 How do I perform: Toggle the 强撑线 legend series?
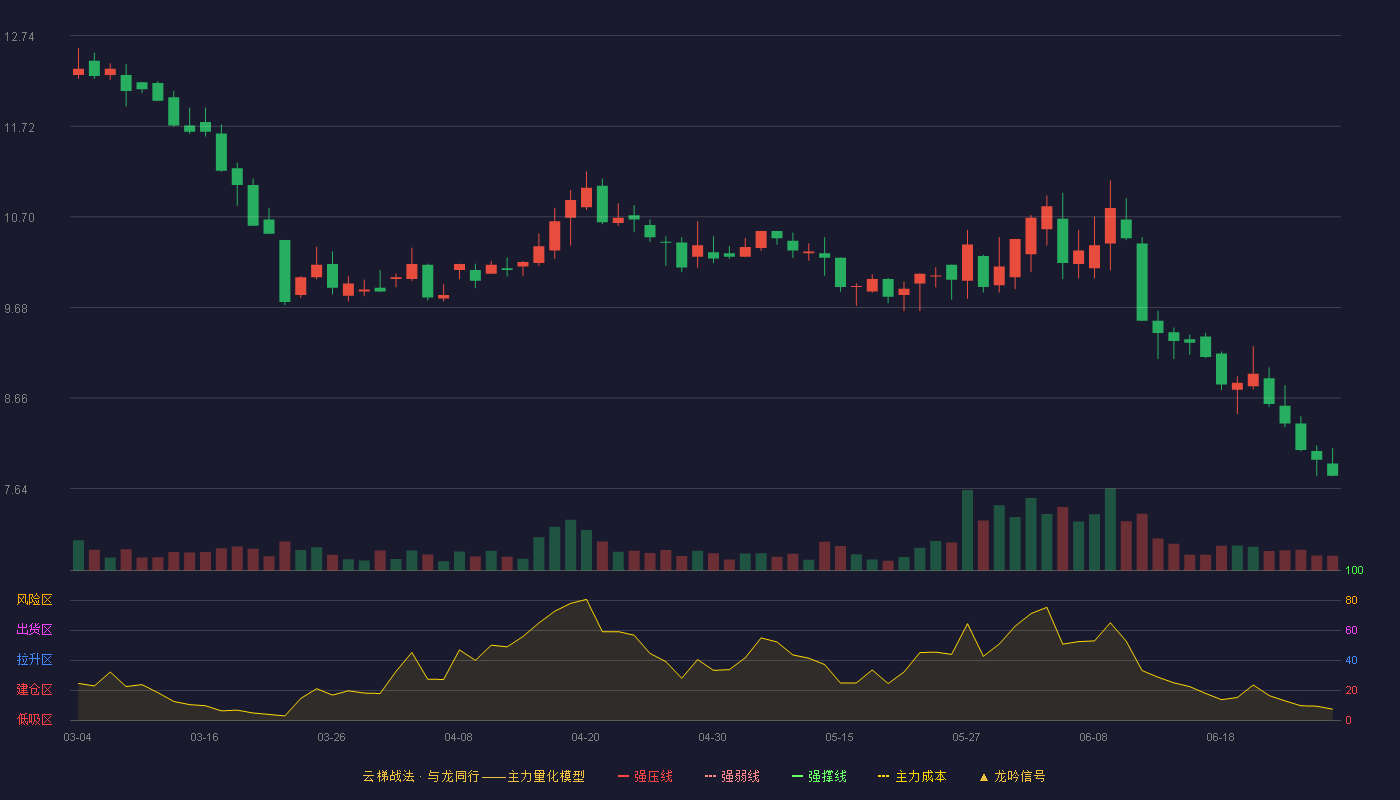(819, 776)
